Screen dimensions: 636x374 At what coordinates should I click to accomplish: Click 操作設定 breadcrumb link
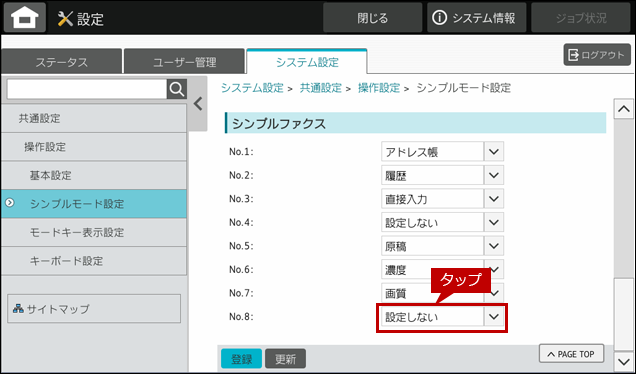pos(379,88)
